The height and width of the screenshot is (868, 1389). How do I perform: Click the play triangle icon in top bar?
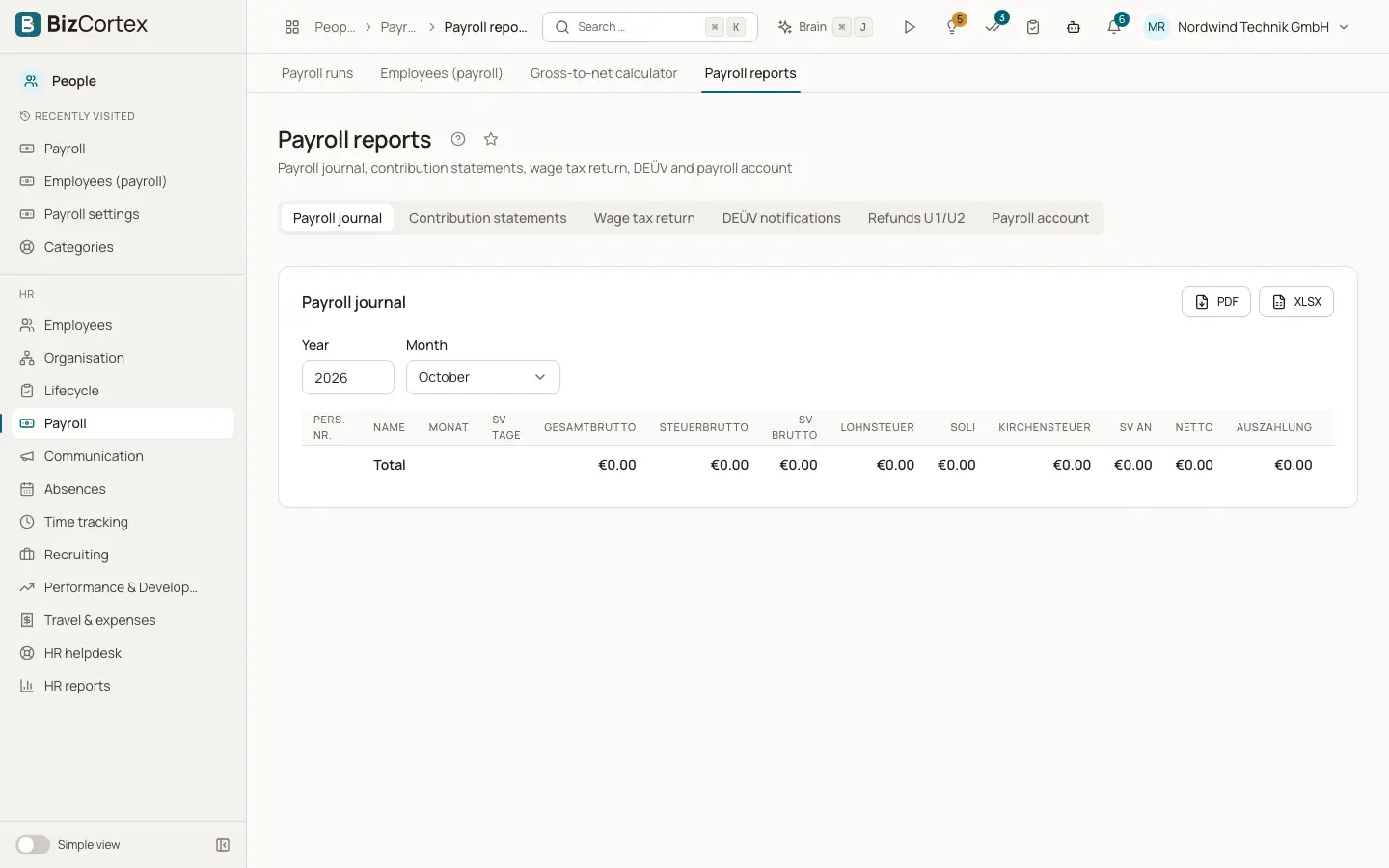(910, 27)
